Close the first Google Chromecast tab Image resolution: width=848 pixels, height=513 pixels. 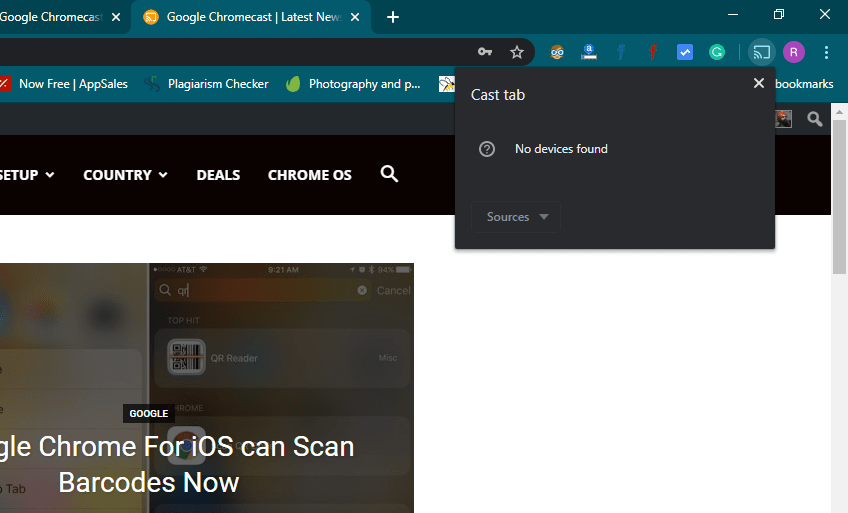(116, 17)
